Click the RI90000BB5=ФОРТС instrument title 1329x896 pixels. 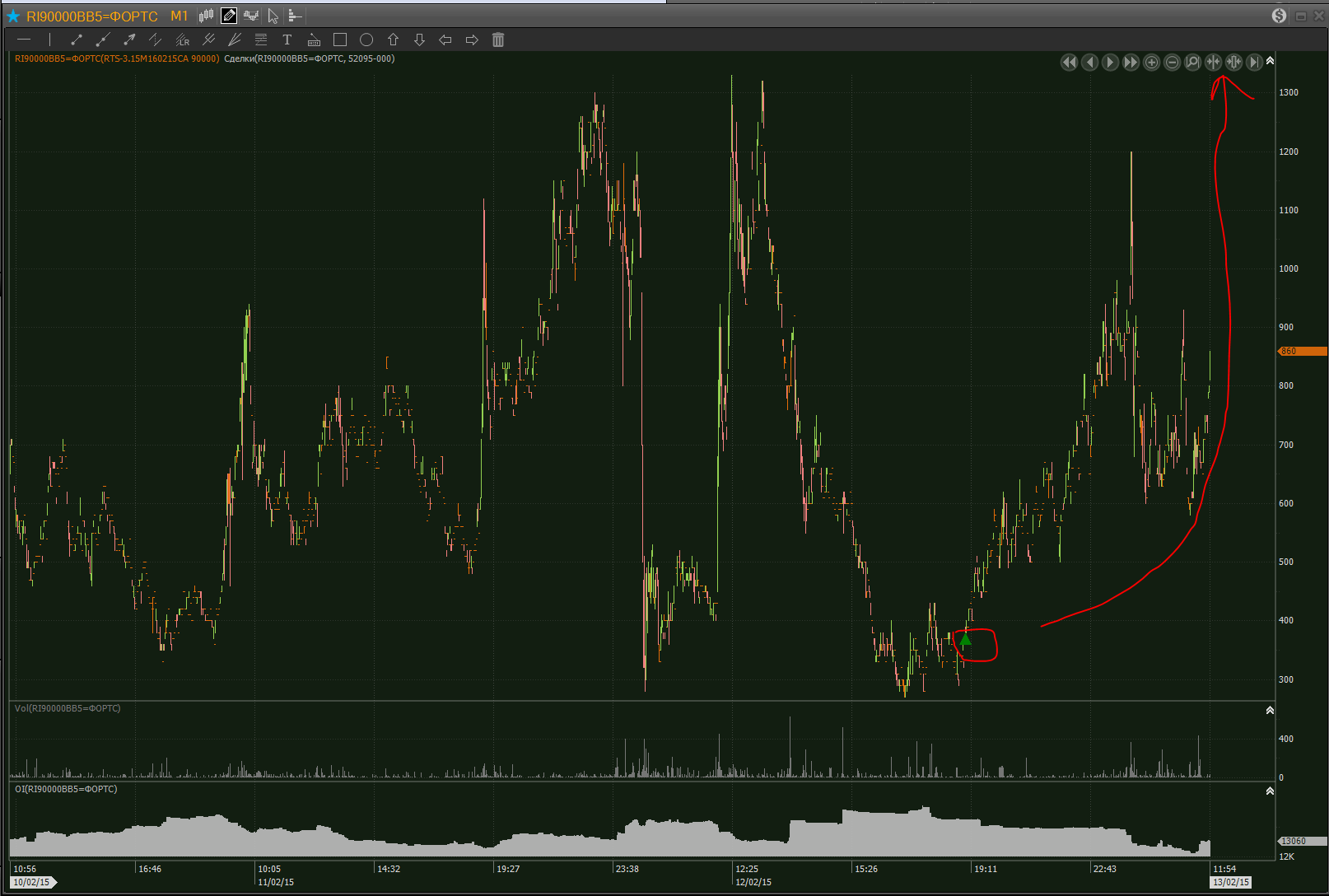pyautogui.click(x=92, y=16)
